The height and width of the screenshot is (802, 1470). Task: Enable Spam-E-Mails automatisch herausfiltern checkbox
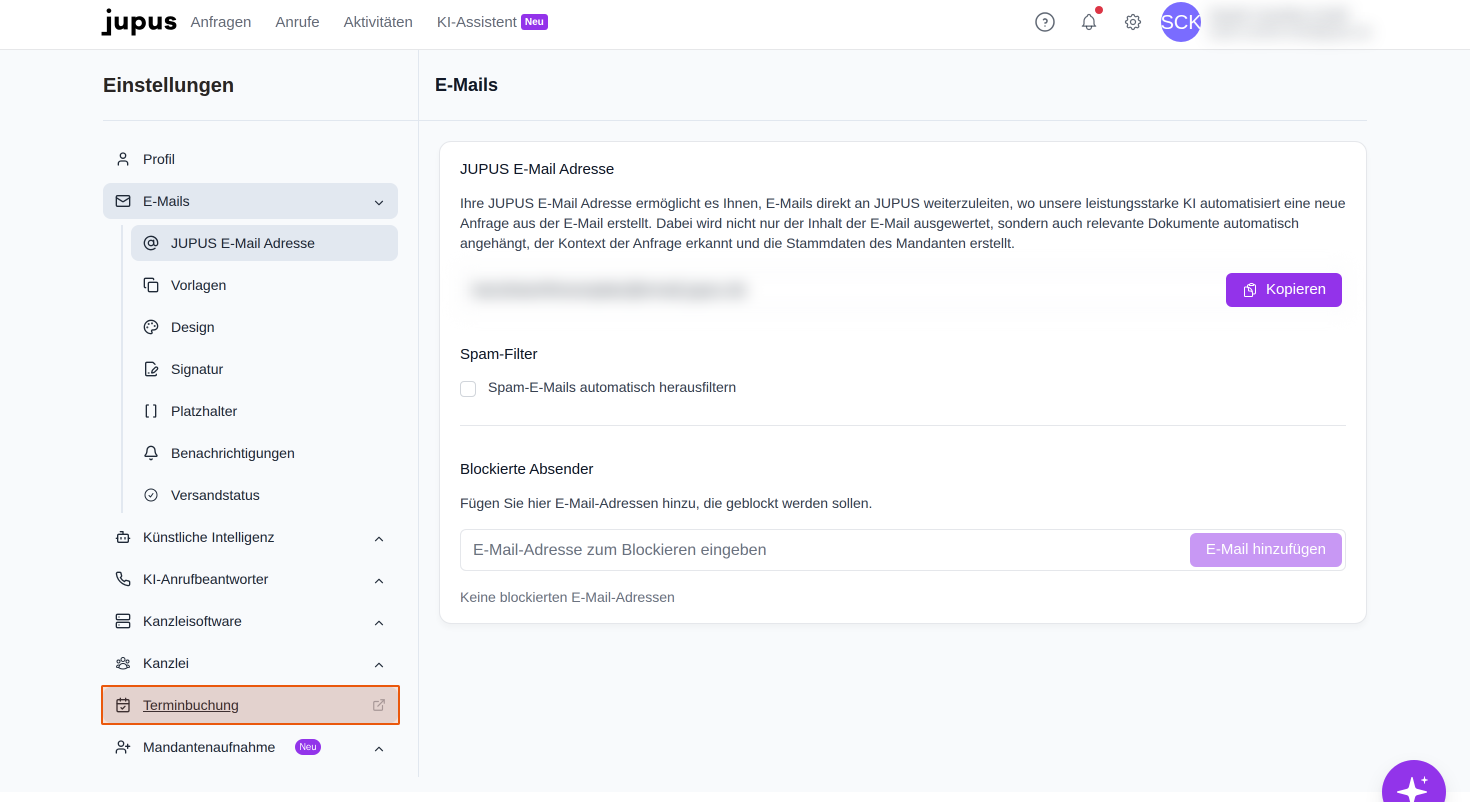tap(468, 388)
